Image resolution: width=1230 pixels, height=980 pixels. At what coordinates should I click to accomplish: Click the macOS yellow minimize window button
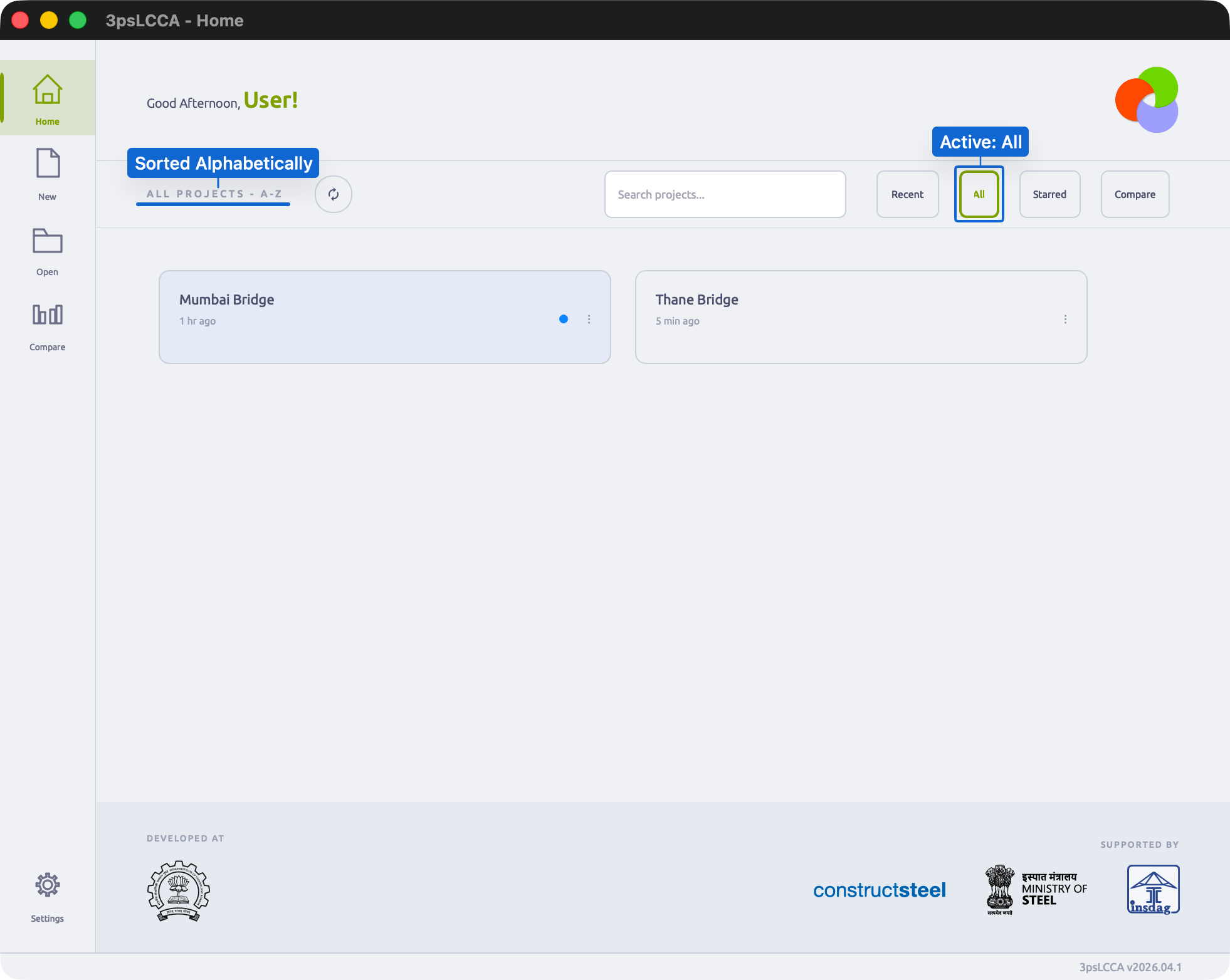click(49, 20)
